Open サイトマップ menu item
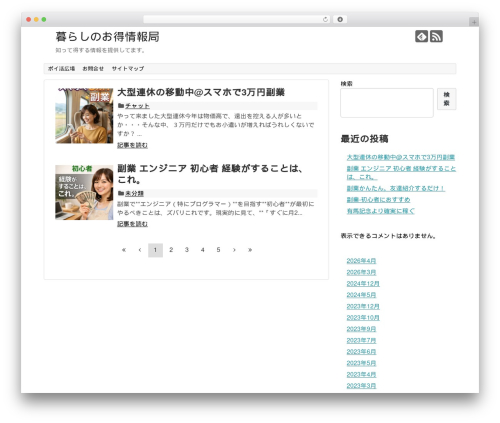 pos(128,68)
